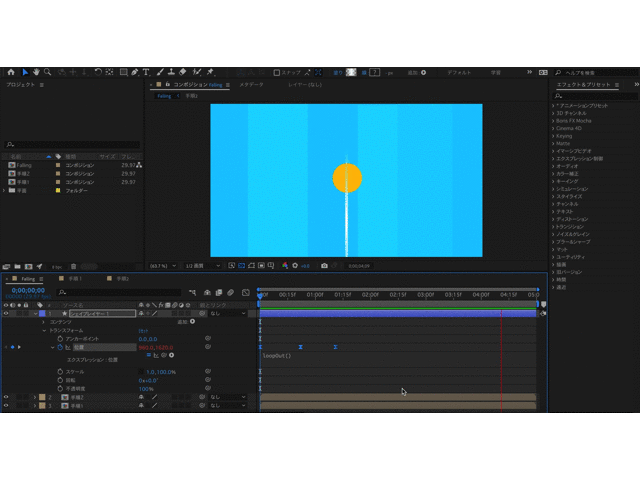Click the position value 960.0,1620.0

[x=155, y=347]
